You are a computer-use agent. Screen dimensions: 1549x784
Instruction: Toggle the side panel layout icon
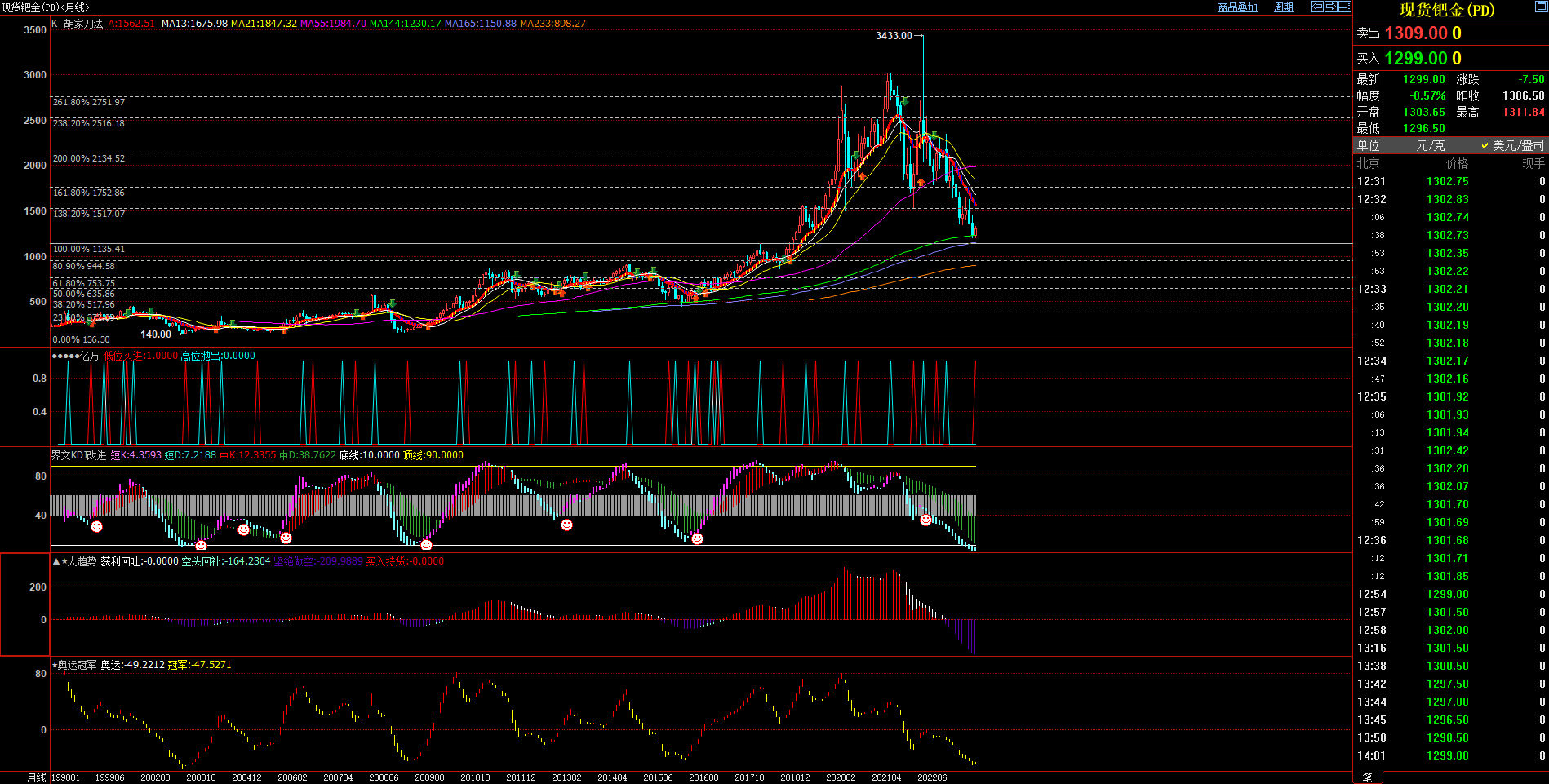pyautogui.click(x=1344, y=7)
